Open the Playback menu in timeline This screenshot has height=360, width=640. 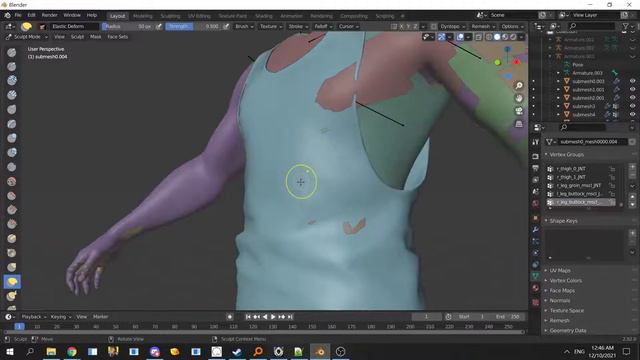click(33, 317)
